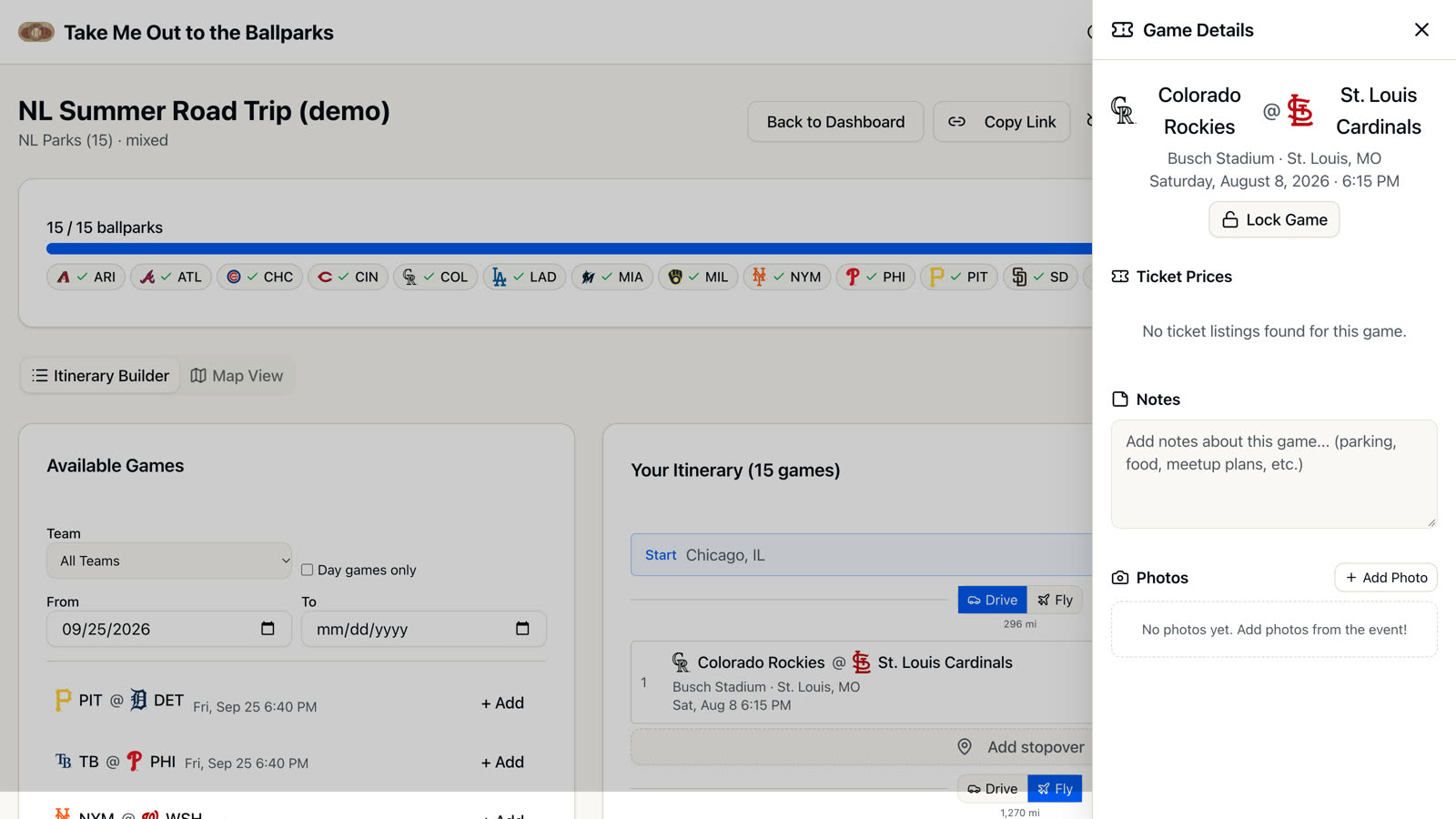This screenshot has width=1456, height=819.
Task: Open the From date calendar picker
Action: [x=268, y=629]
